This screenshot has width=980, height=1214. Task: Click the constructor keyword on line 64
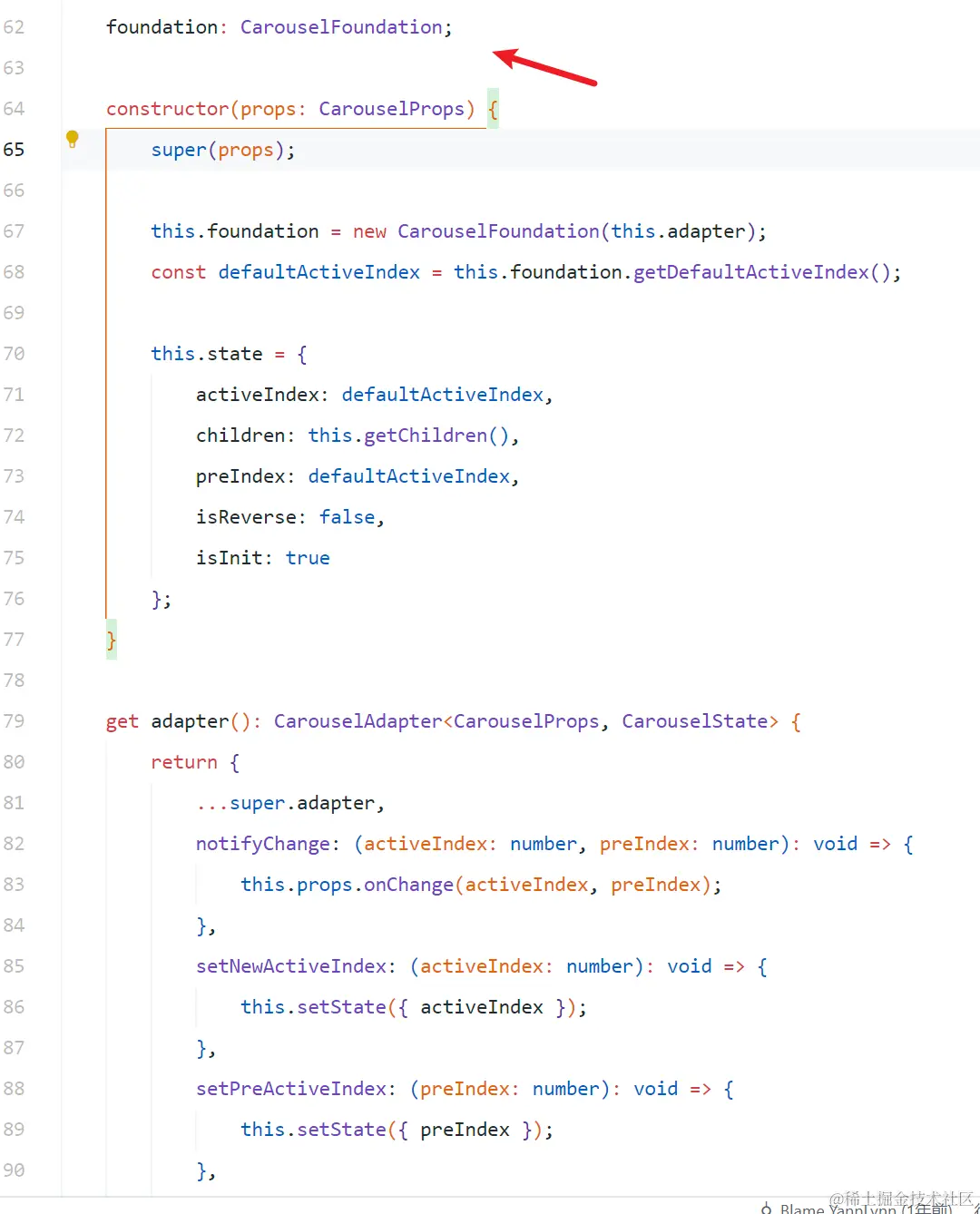pos(168,109)
